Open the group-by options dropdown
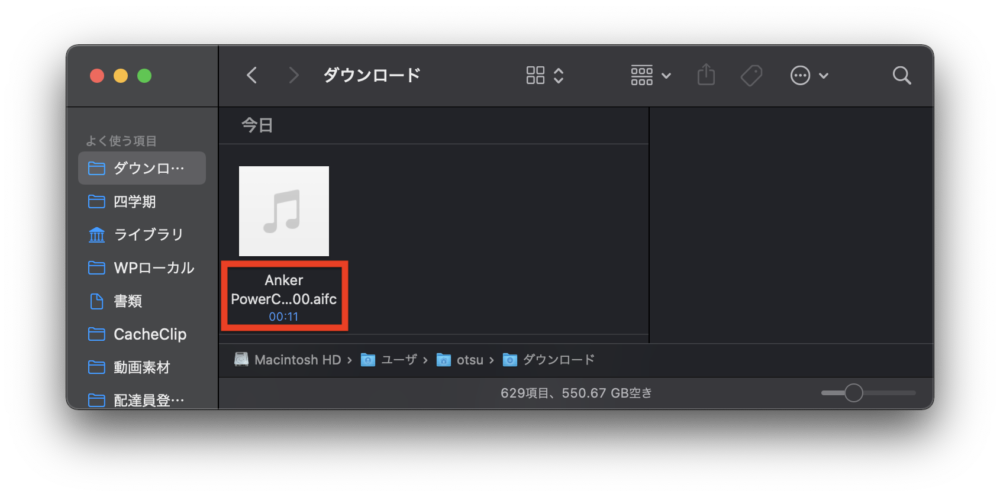This screenshot has height=497, width=1000. [650, 75]
